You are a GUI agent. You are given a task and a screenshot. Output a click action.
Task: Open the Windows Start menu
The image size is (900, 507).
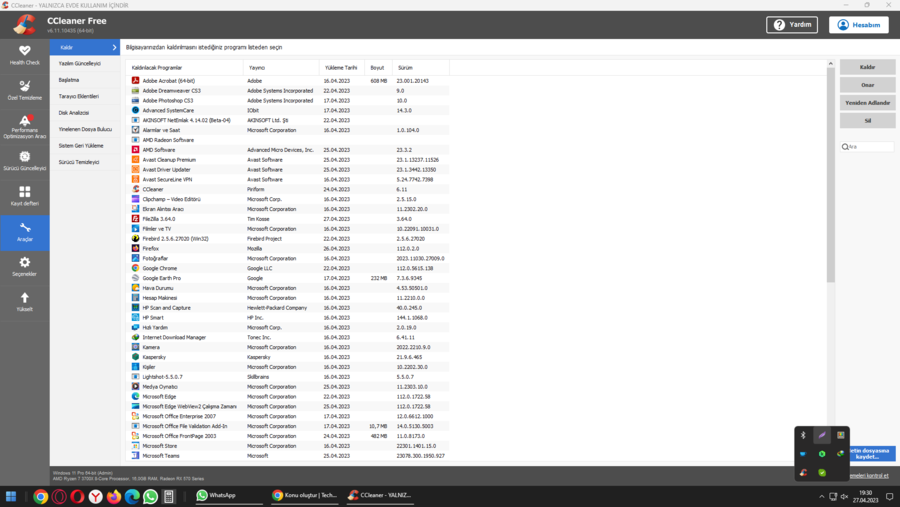point(11,496)
